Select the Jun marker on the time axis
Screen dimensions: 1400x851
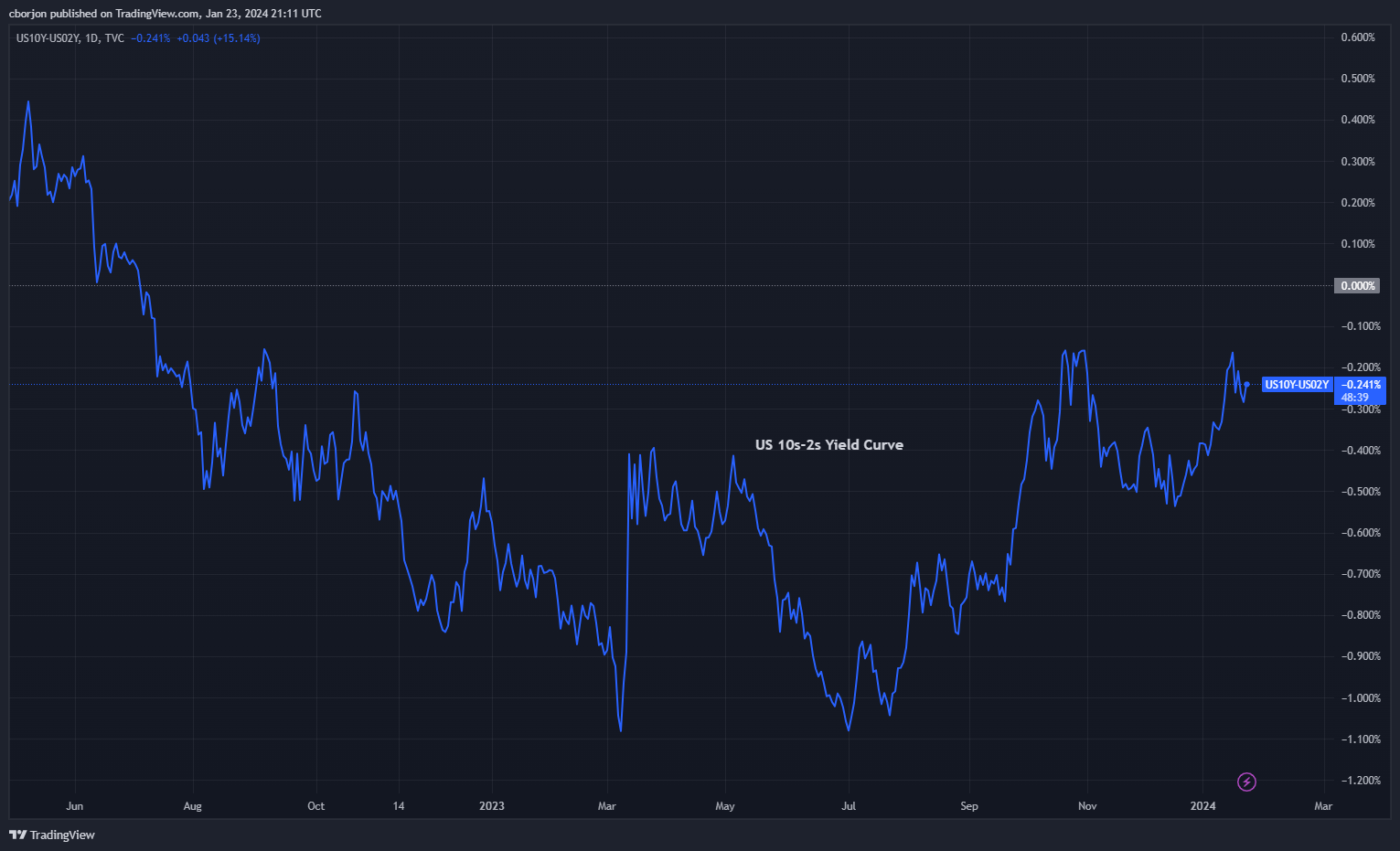click(x=75, y=806)
